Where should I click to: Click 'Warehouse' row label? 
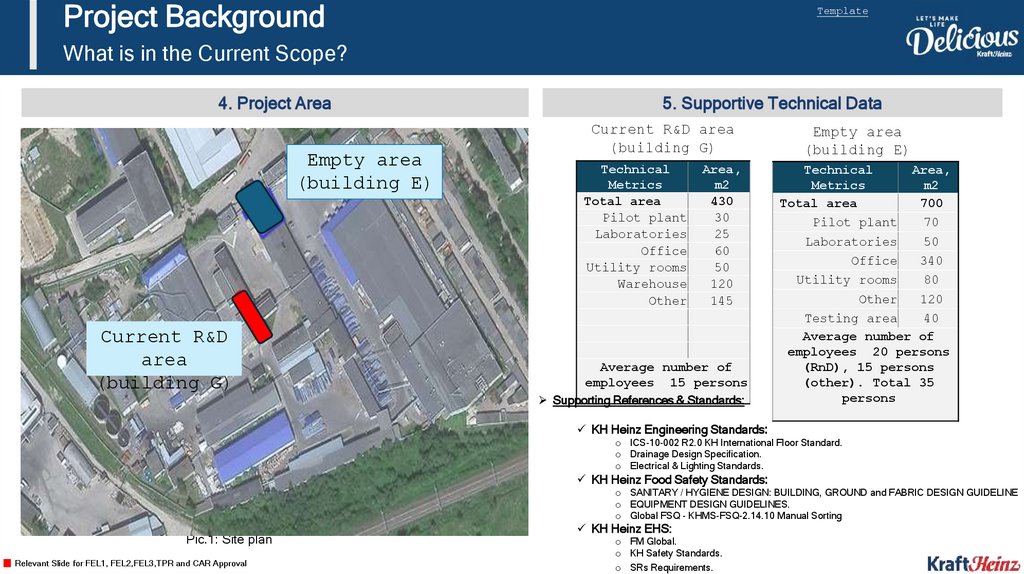tap(652, 284)
